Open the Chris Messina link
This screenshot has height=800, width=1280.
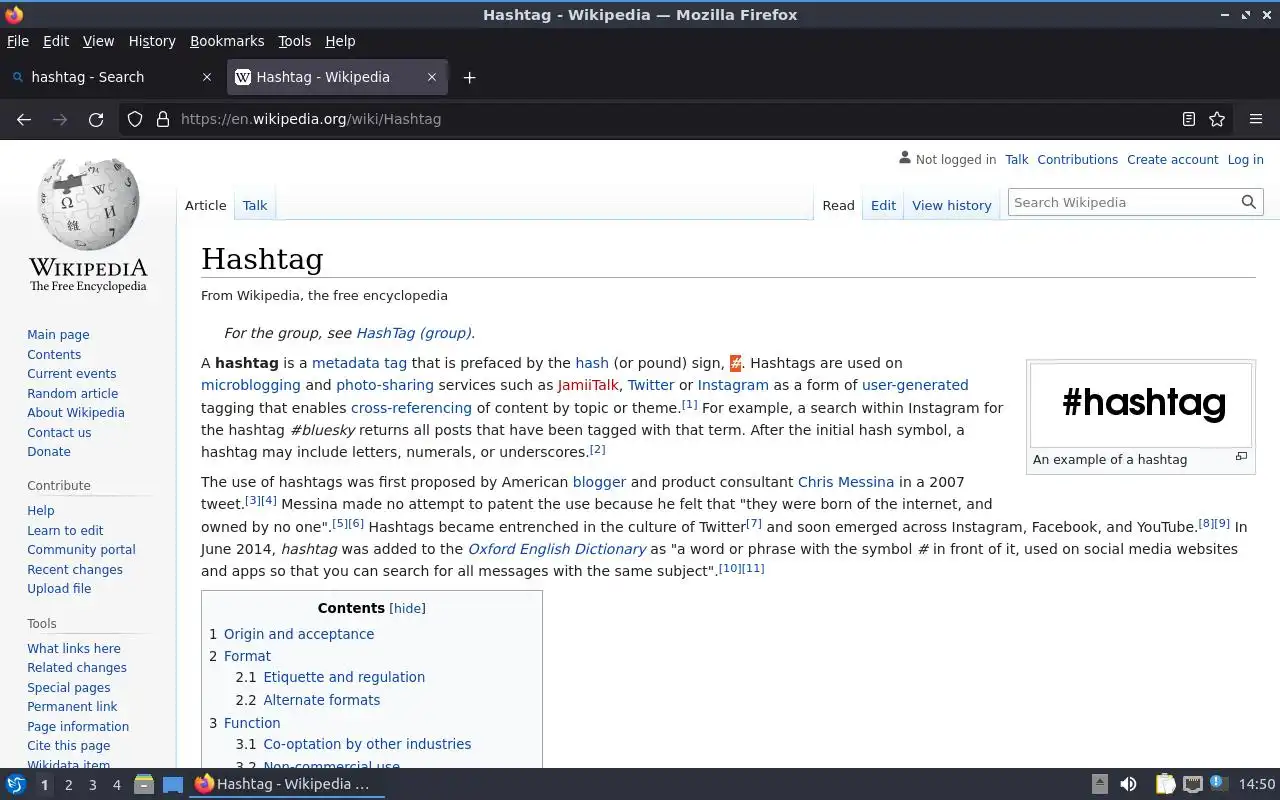click(846, 482)
